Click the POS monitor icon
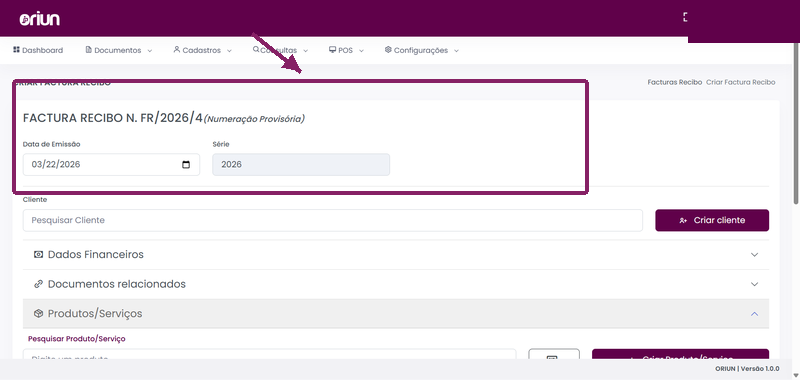The width and height of the screenshot is (800, 380). 332,49
